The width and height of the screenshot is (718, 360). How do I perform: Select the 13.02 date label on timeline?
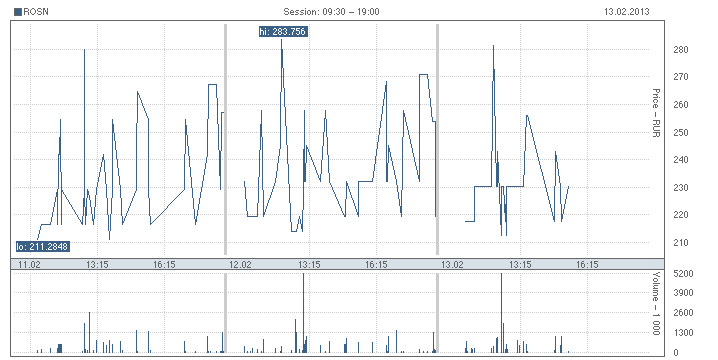[452, 265]
